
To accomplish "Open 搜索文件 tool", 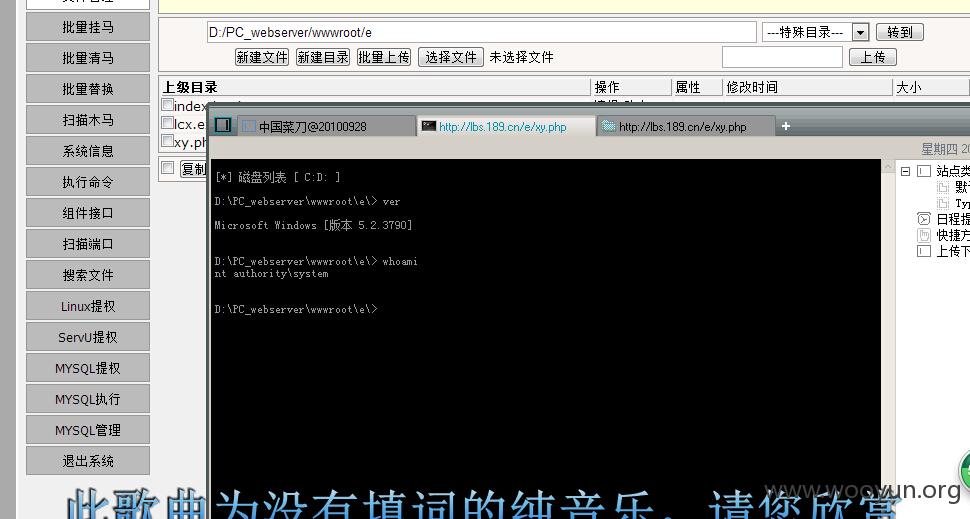I will [x=88, y=275].
